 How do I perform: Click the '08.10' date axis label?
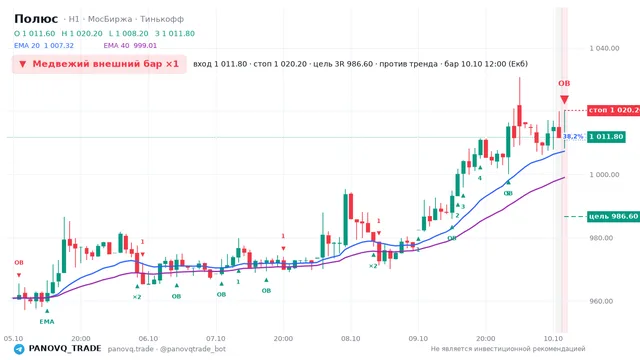pyautogui.click(x=351, y=338)
